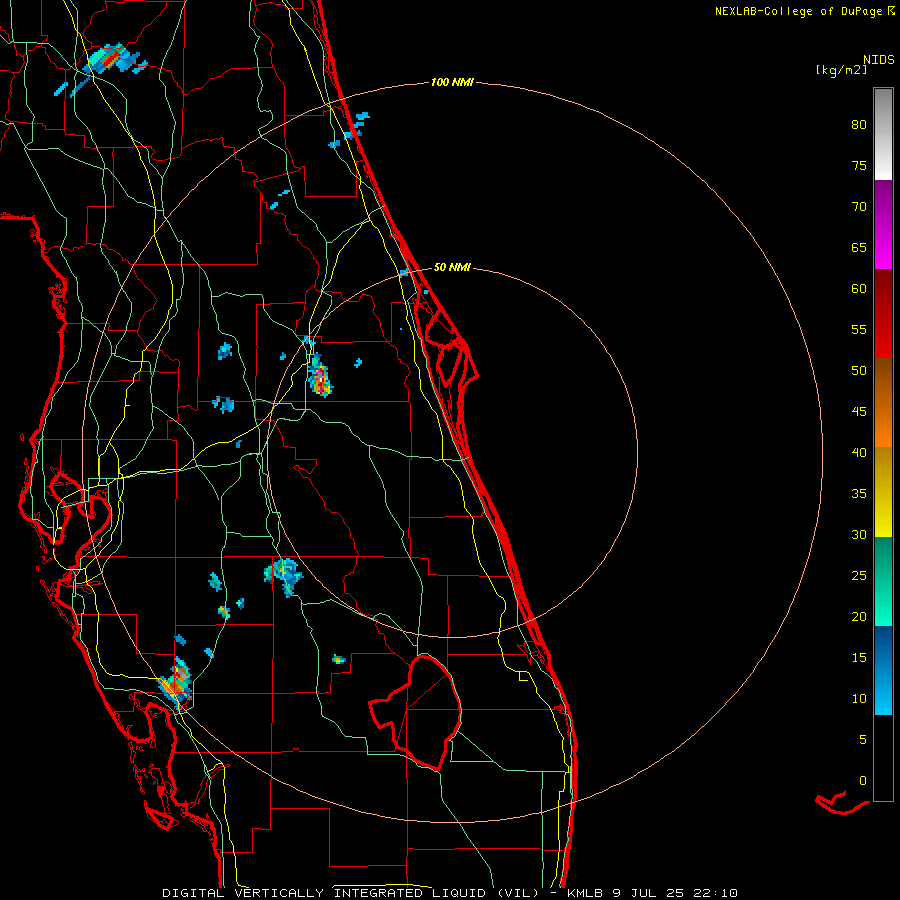Click the 0 value on color scale
This screenshot has width=900, height=900.
pyautogui.click(x=863, y=781)
